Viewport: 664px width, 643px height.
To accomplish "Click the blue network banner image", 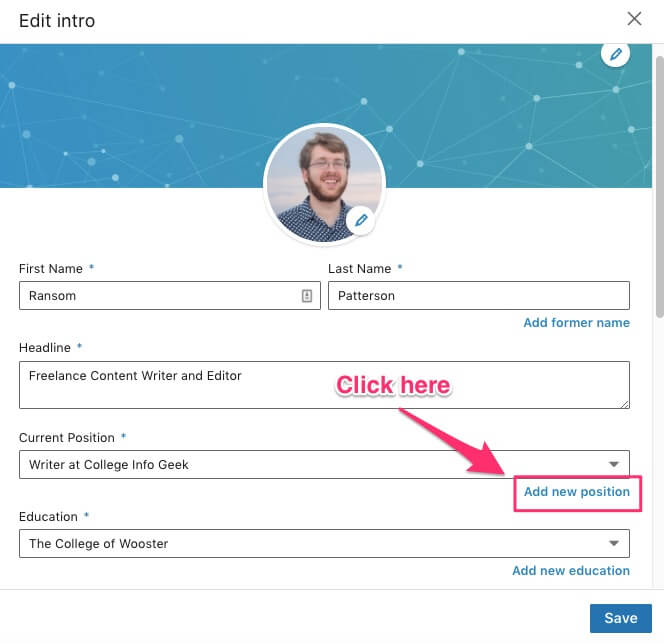I will coord(127,116).
